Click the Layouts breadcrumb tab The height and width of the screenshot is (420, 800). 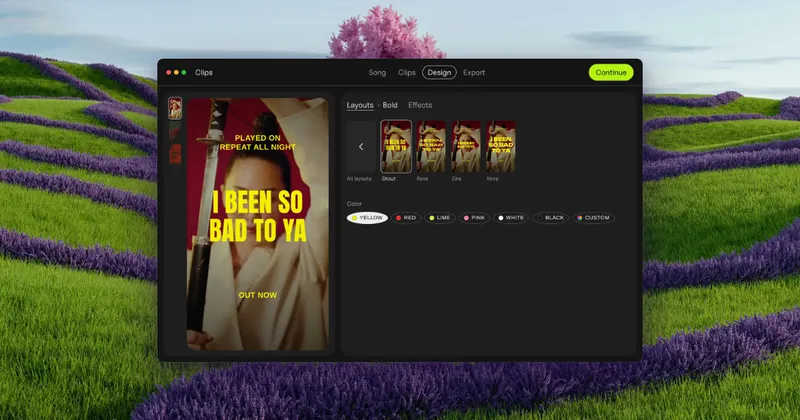[360, 105]
